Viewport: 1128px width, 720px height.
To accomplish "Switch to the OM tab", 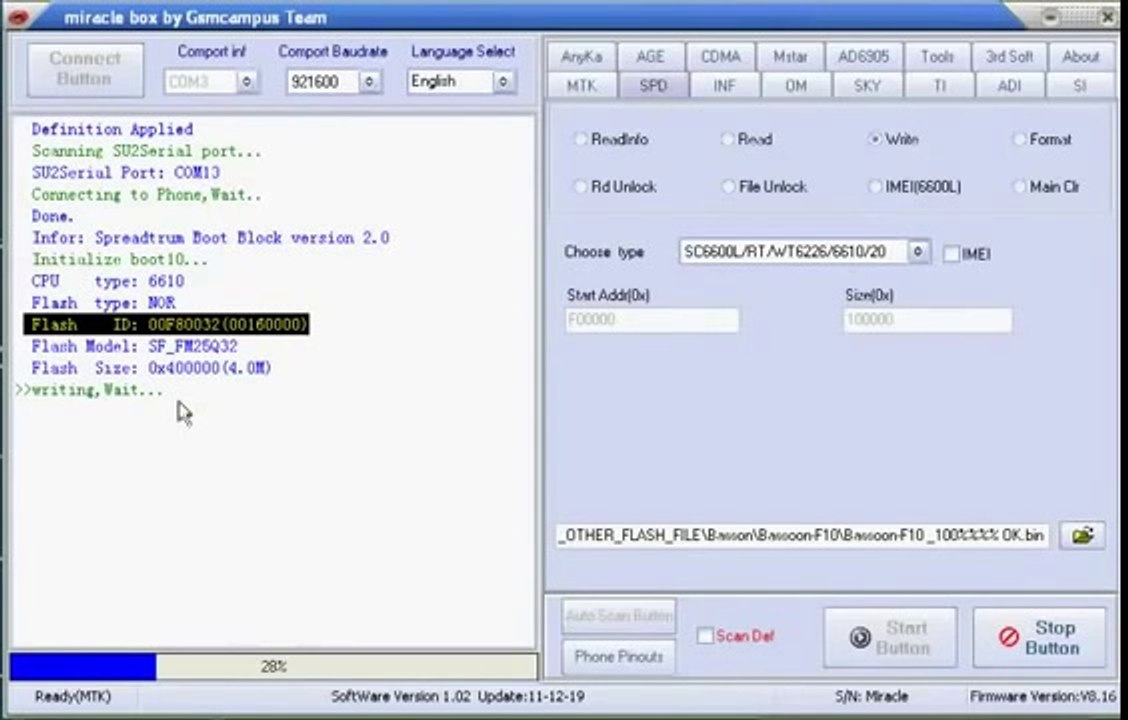I will point(796,86).
